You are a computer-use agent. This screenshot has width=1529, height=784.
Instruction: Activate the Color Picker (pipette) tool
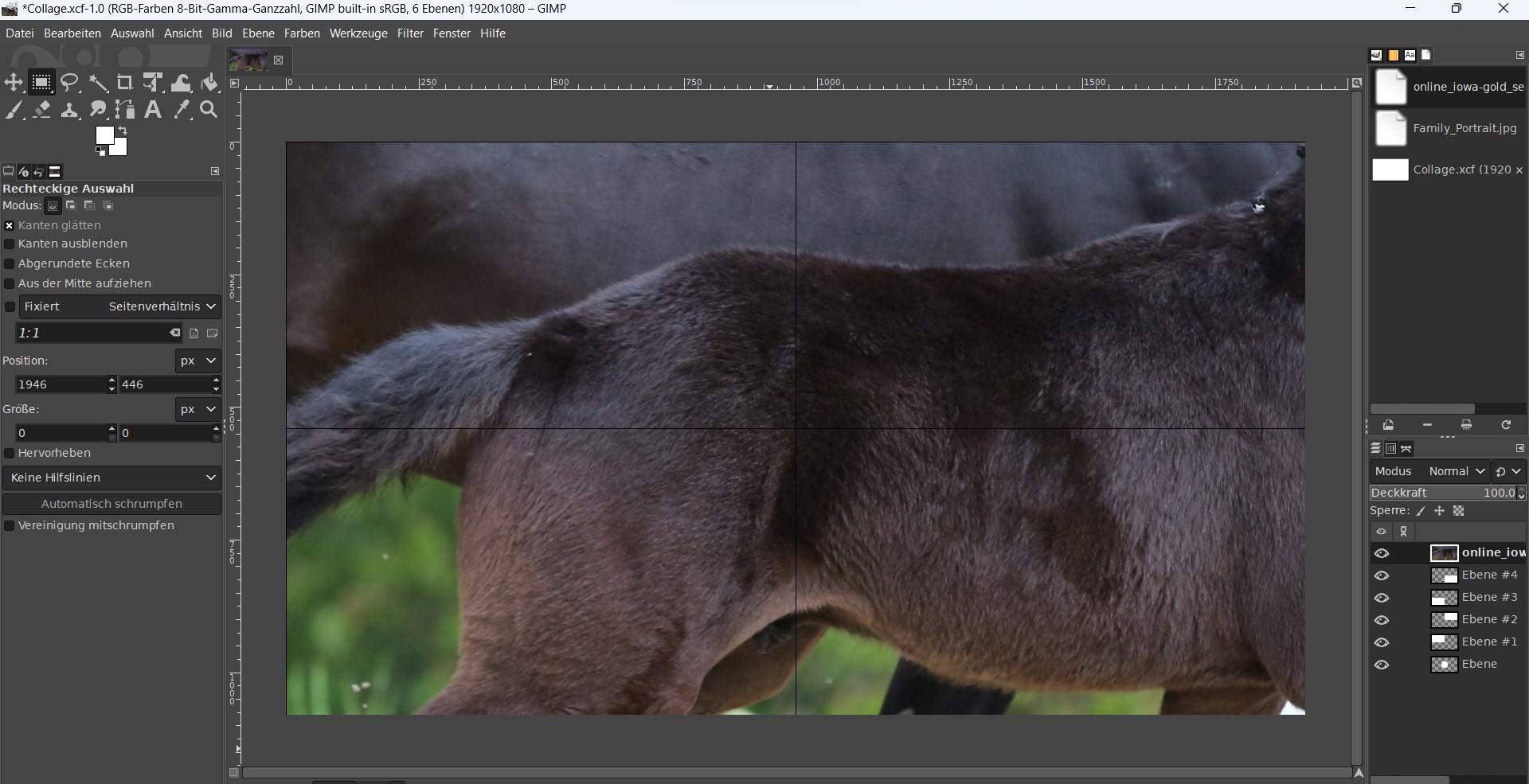pyautogui.click(x=181, y=111)
